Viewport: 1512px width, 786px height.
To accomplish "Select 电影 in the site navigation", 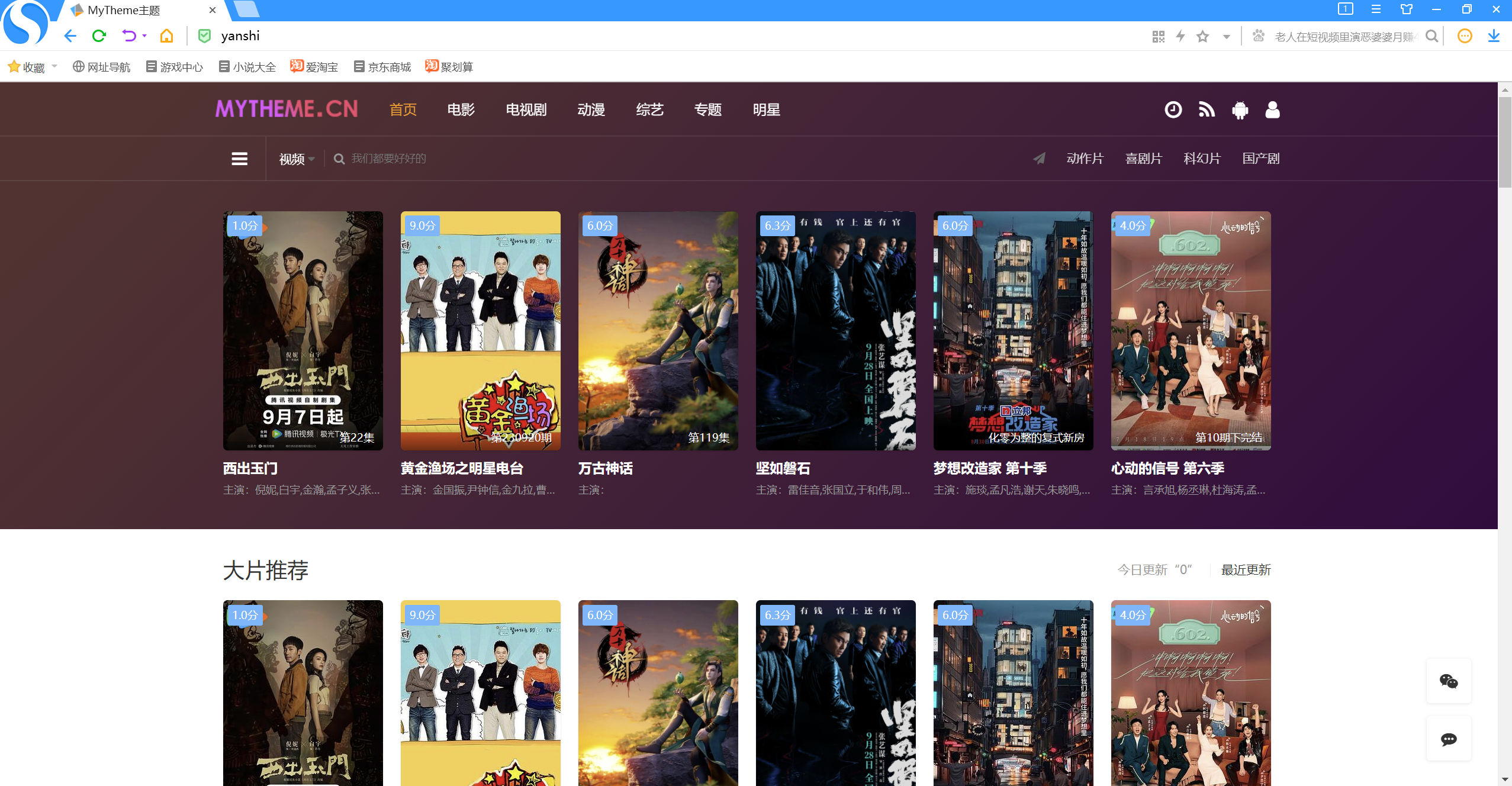I will [461, 109].
